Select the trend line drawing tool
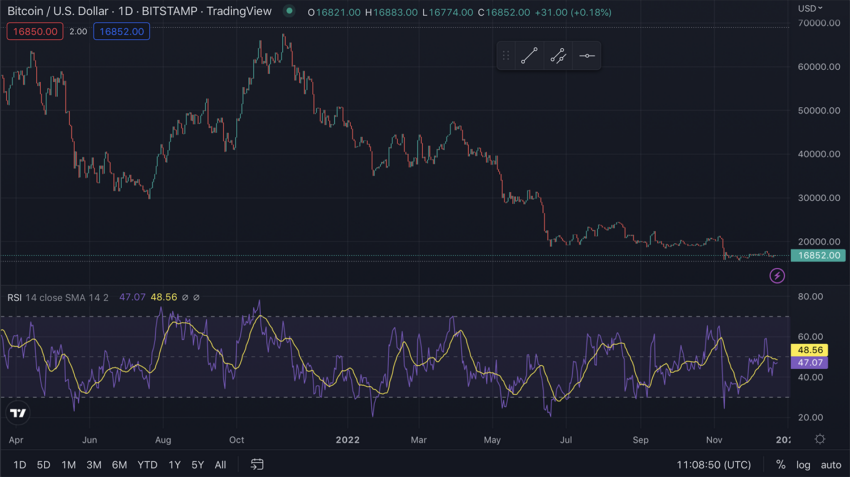Image resolution: width=850 pixels, height=477 pixels. pyautogui.click(x=529, y=56)
